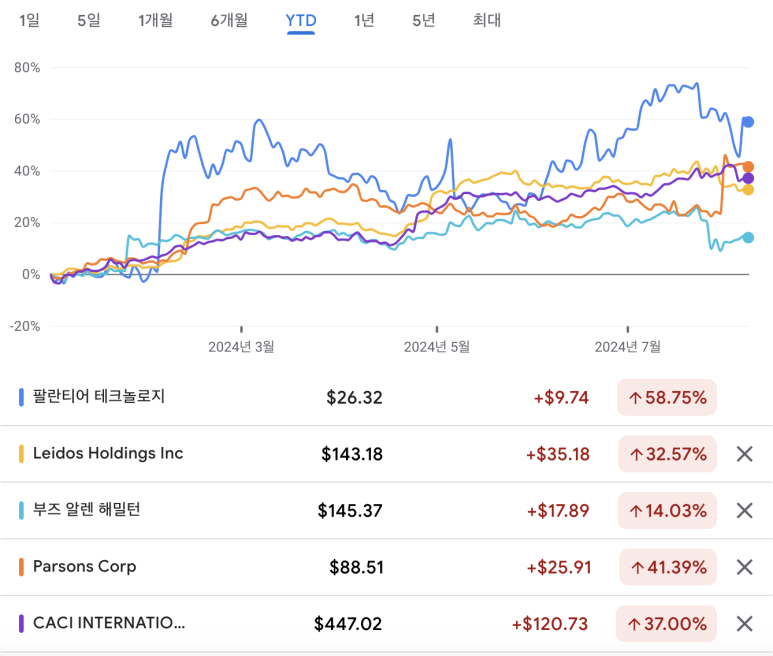Open 부즈 알렌 해밀턴 stock name
Image resolution: width=773 pixels, height=656 pixels.
tap(87, 510)
